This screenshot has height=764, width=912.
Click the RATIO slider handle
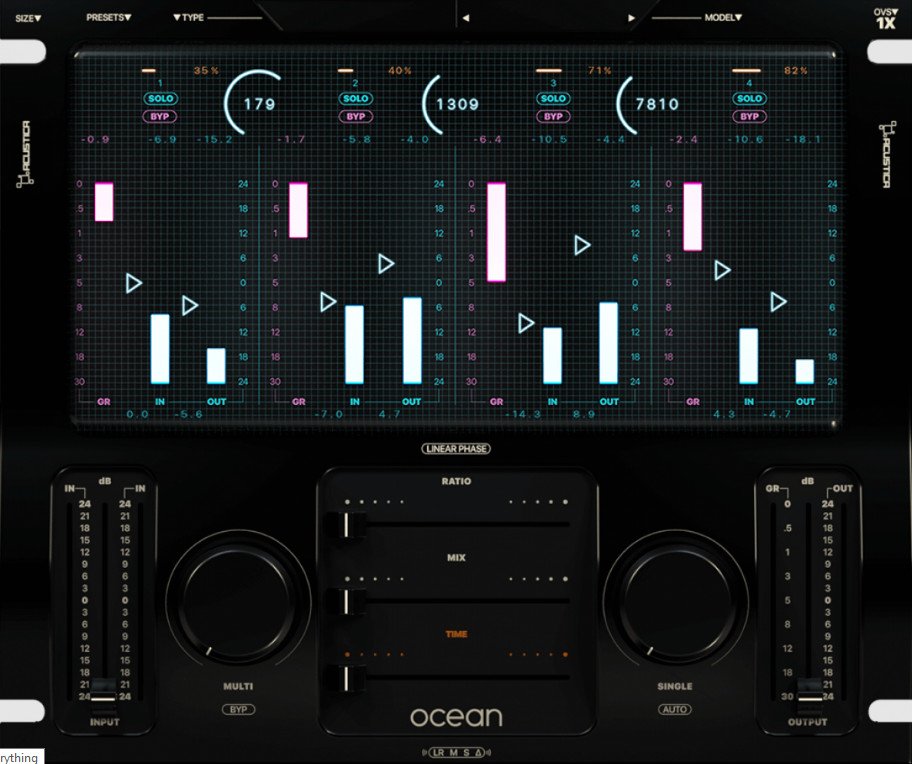pyautogui.click(x=345, y=525)
